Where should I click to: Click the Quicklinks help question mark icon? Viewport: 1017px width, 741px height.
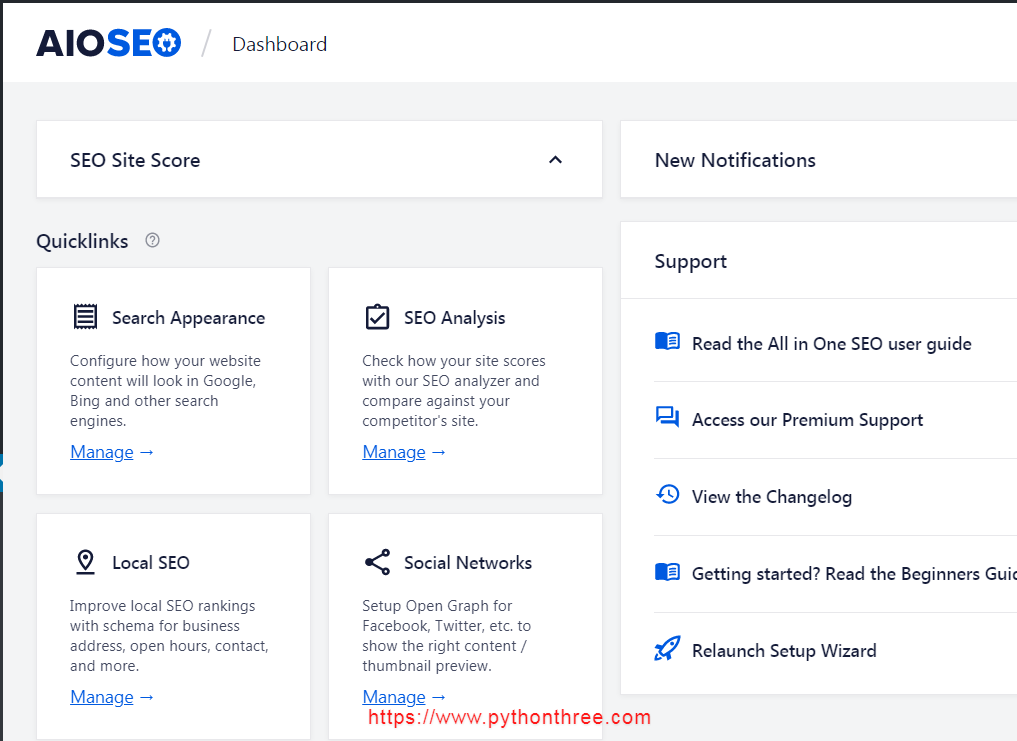tap(152, 240)
